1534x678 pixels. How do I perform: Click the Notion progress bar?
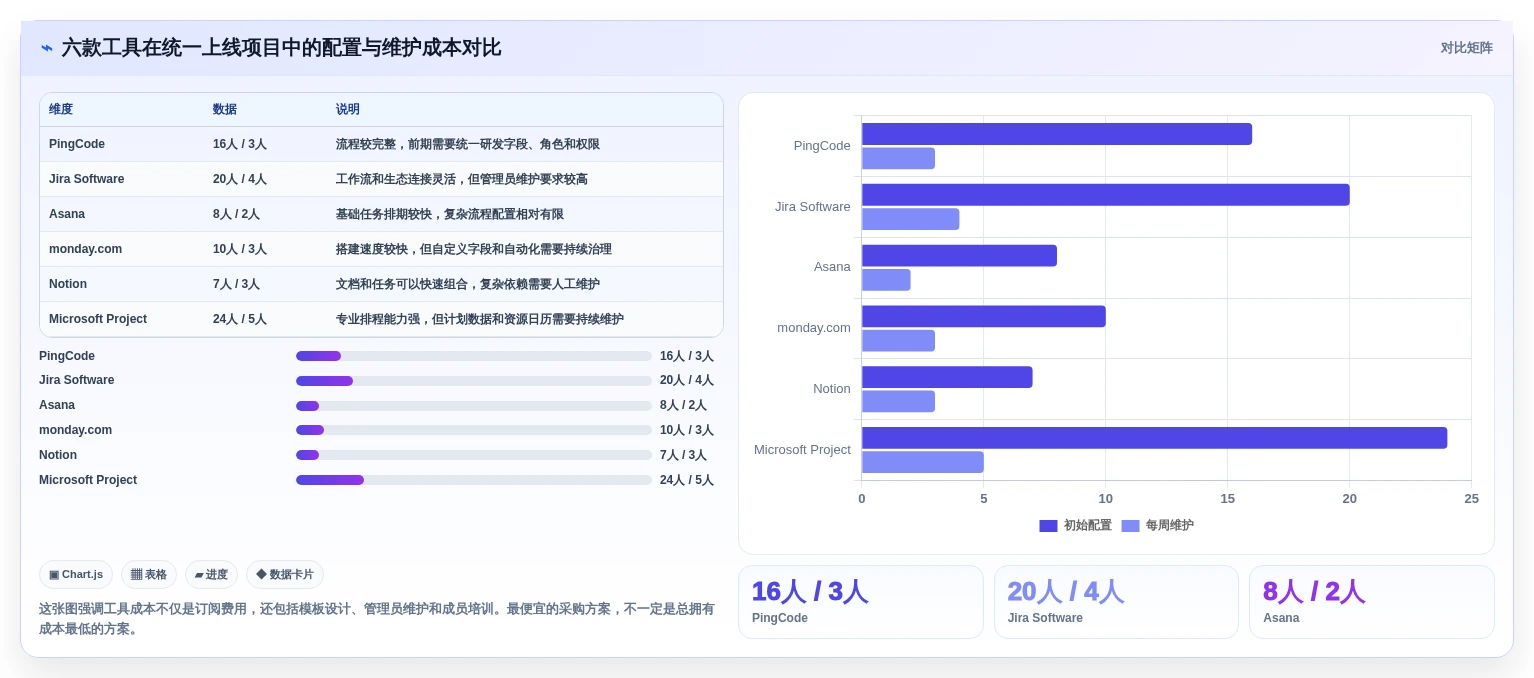[x=474, y=455]
